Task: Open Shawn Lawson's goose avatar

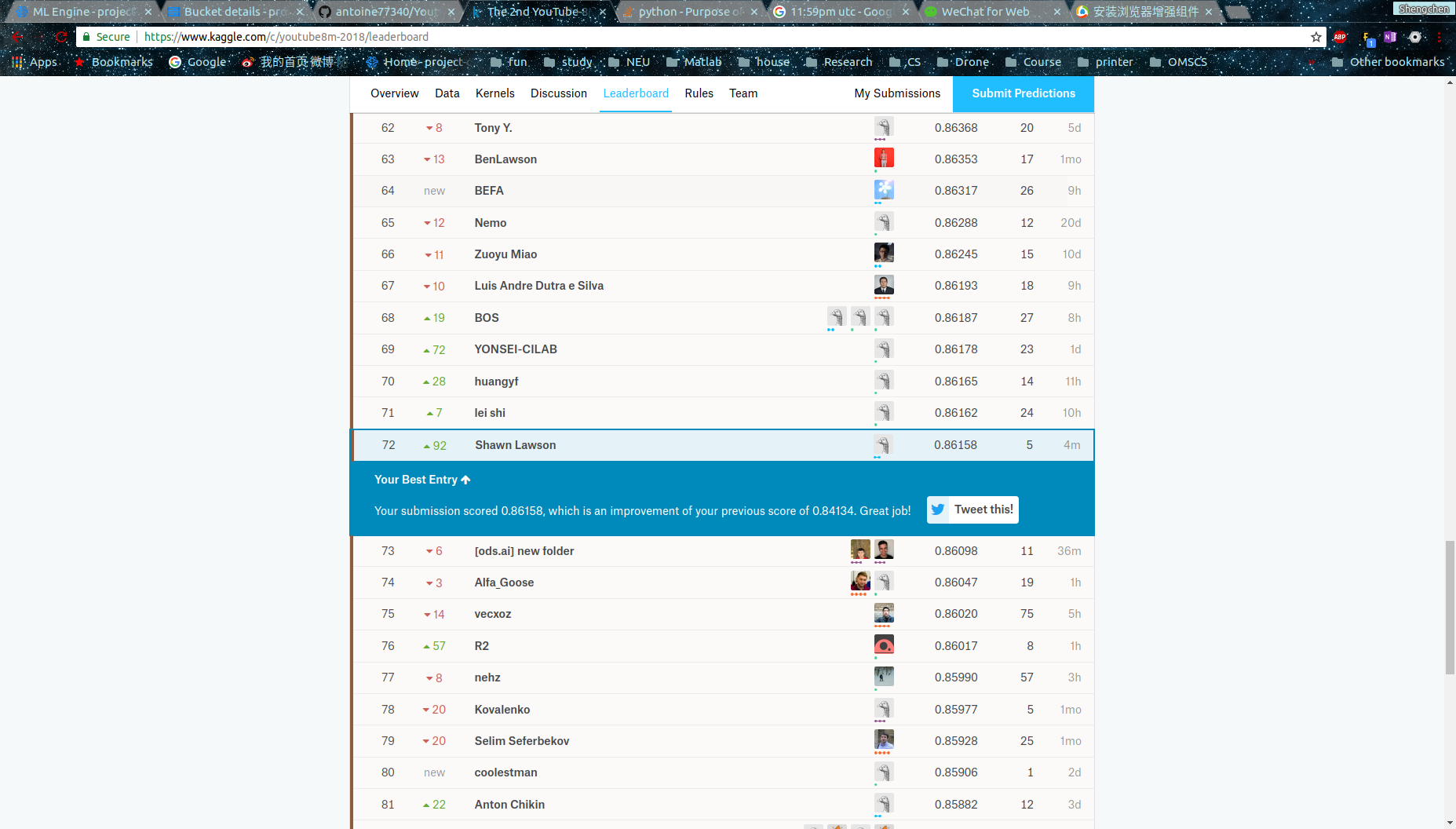Action: 883,444
